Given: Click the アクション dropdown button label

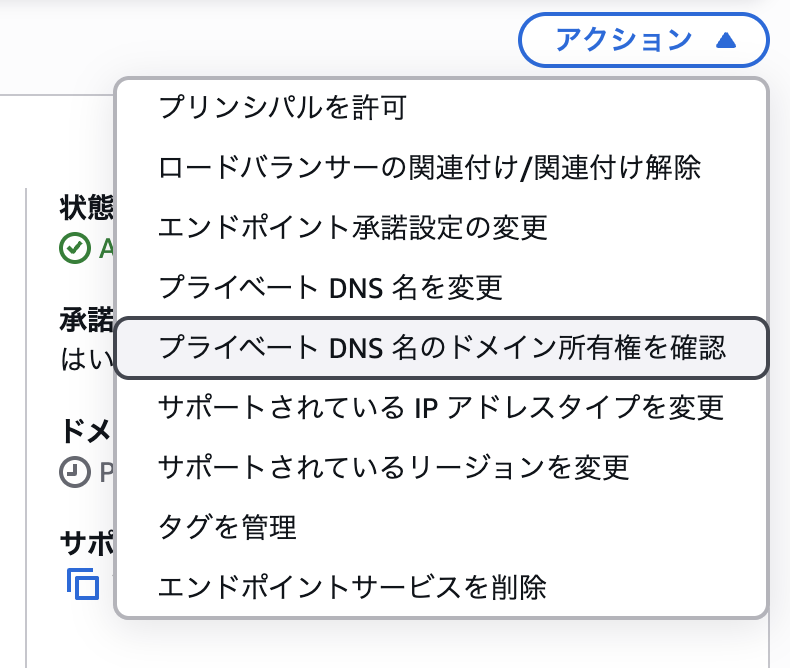Looking at the screenshot, I should pyautogui.click(x=623, y=40).
